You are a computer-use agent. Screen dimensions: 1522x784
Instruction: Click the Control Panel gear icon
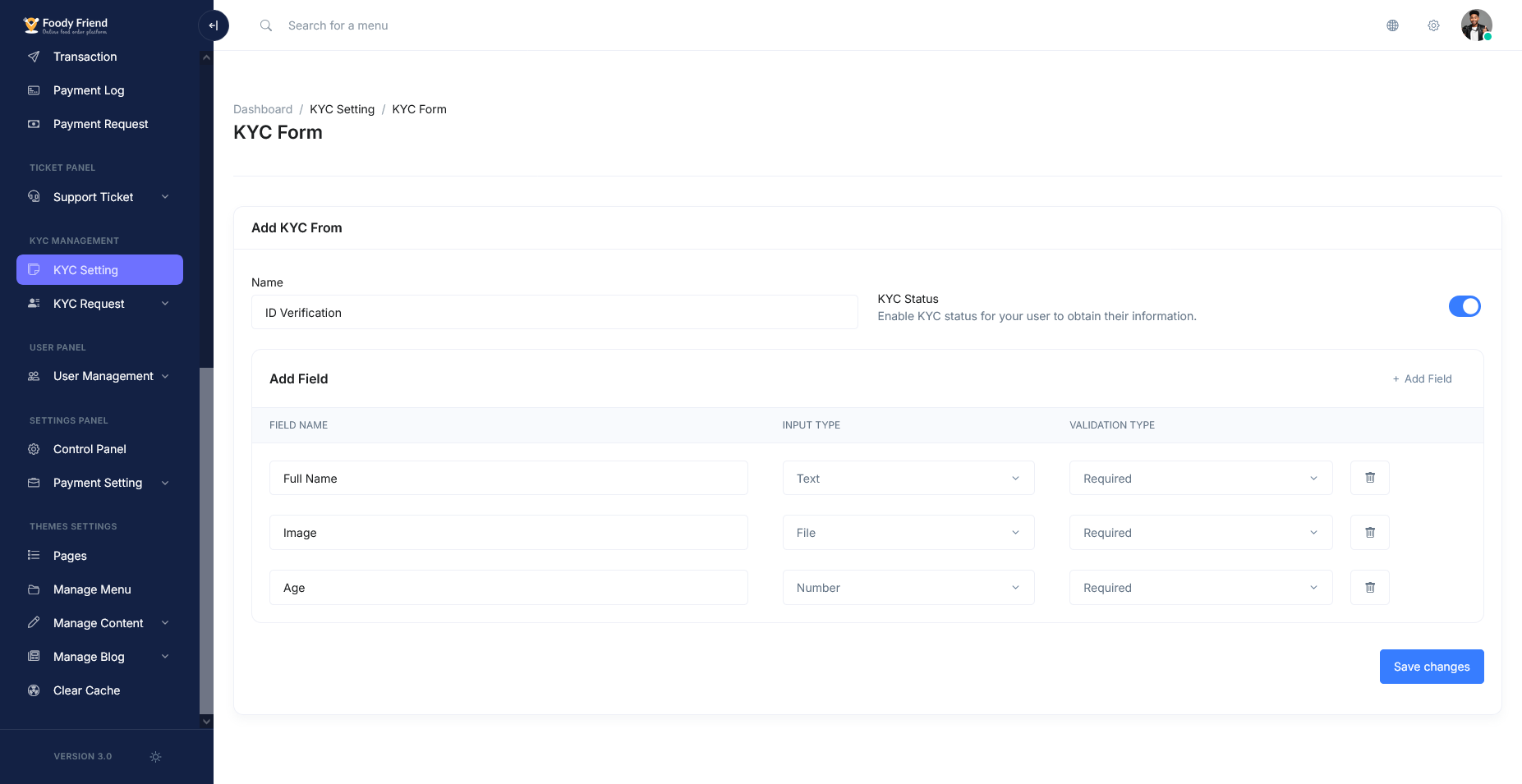[x=34, y=449]
